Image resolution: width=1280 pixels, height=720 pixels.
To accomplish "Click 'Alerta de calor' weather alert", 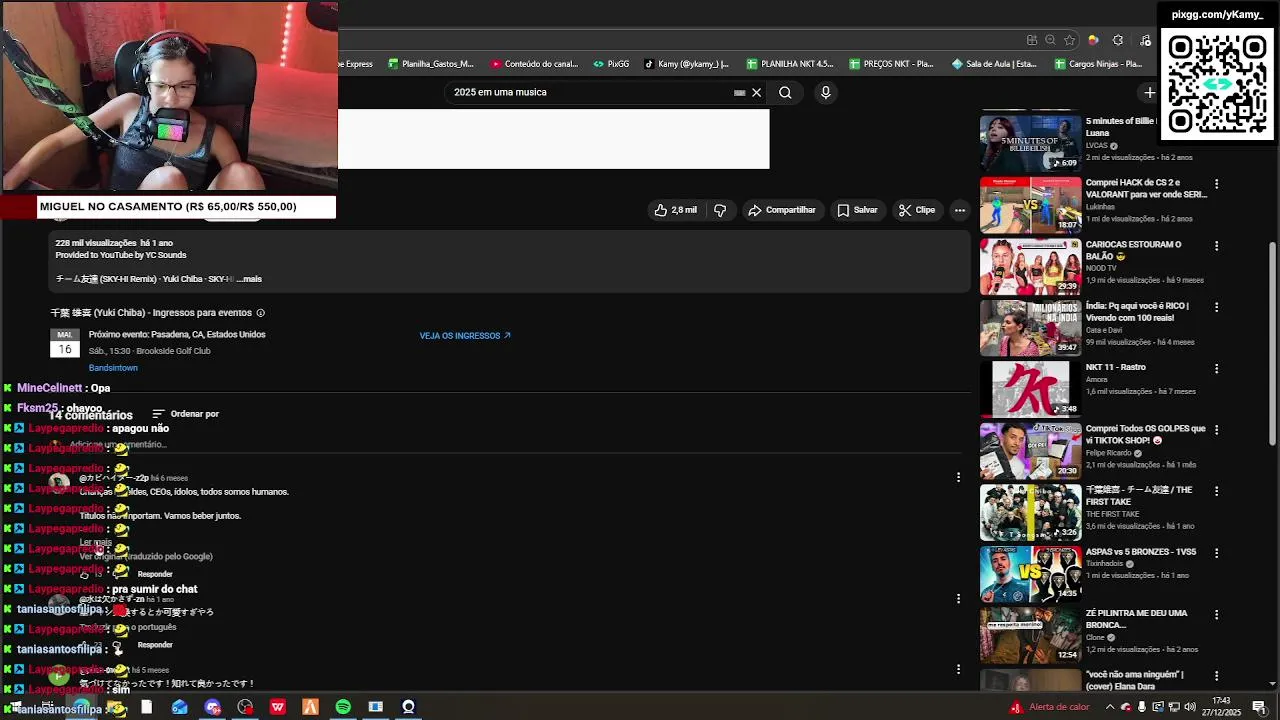I will 1050,707.
